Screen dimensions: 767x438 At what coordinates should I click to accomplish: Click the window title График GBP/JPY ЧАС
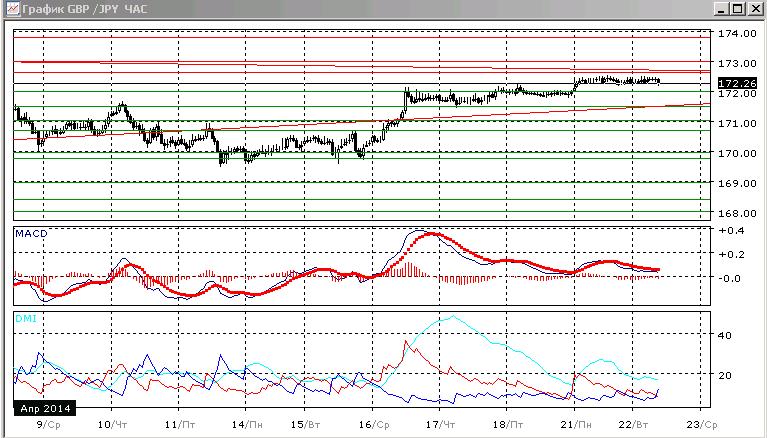pyautogui.click(x=85, y=9)
